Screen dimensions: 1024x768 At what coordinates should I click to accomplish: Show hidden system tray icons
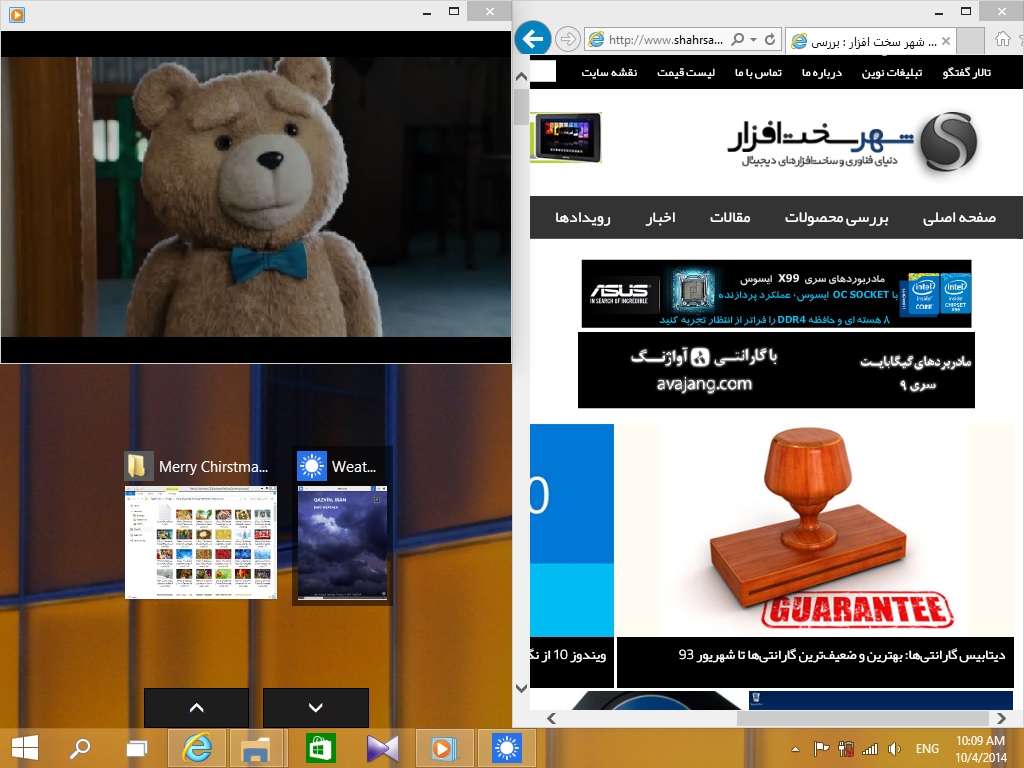(x=795, y=749)
